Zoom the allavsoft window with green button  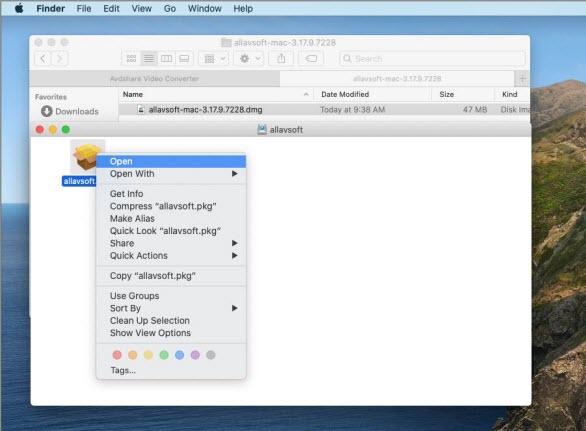pyautogui.click(x=66, y=129)
